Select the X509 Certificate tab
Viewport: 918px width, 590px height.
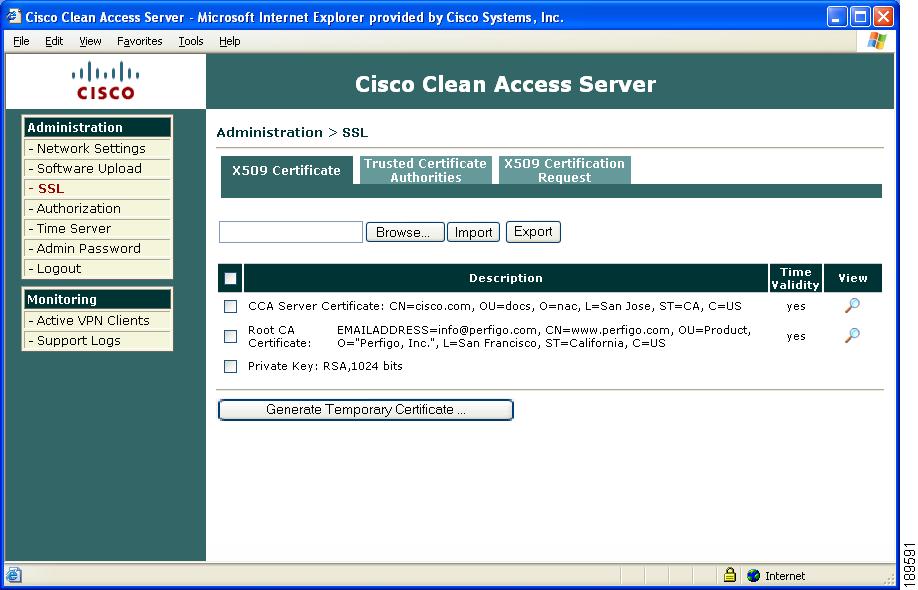pos(286,170)
